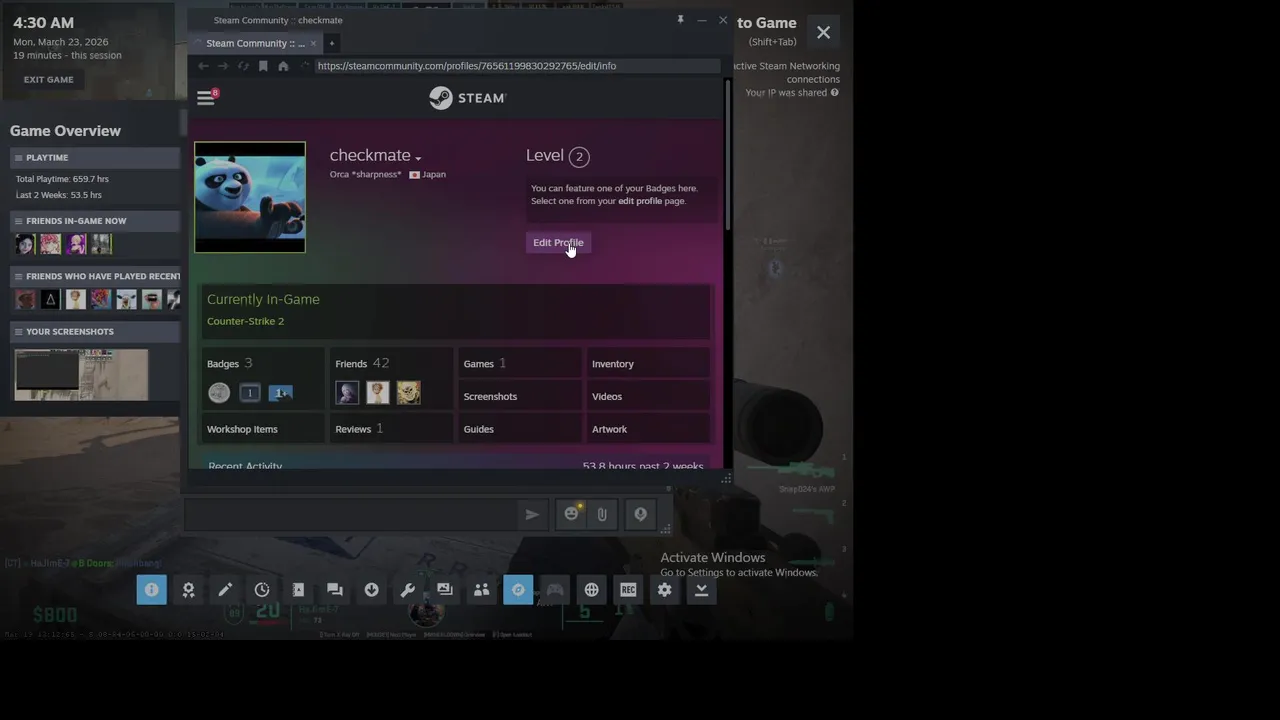Viewport: 1280px width, 720px height.
Task: Click the EXIT GAME button
Action: [49, 80]
